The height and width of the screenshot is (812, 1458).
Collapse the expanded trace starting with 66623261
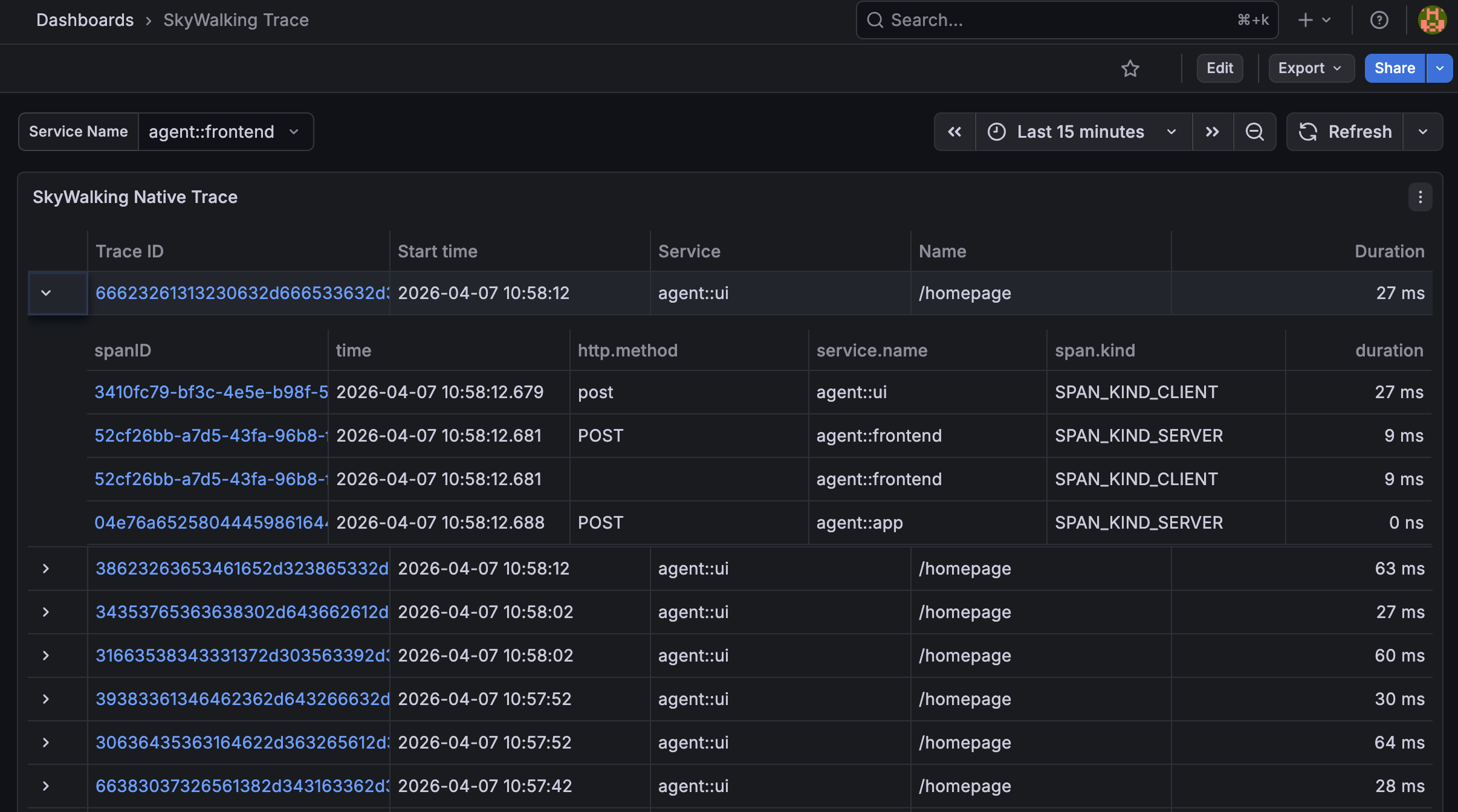click(x=46, y=293)
